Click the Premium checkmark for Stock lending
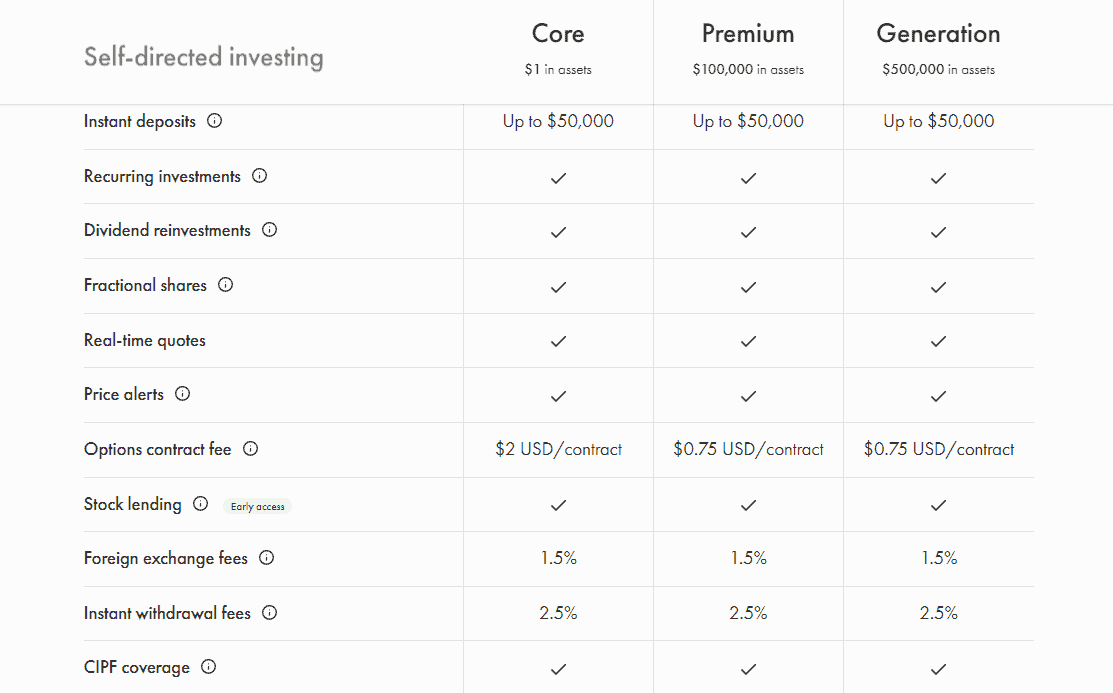1113x693 pixels. pos(748,505)
